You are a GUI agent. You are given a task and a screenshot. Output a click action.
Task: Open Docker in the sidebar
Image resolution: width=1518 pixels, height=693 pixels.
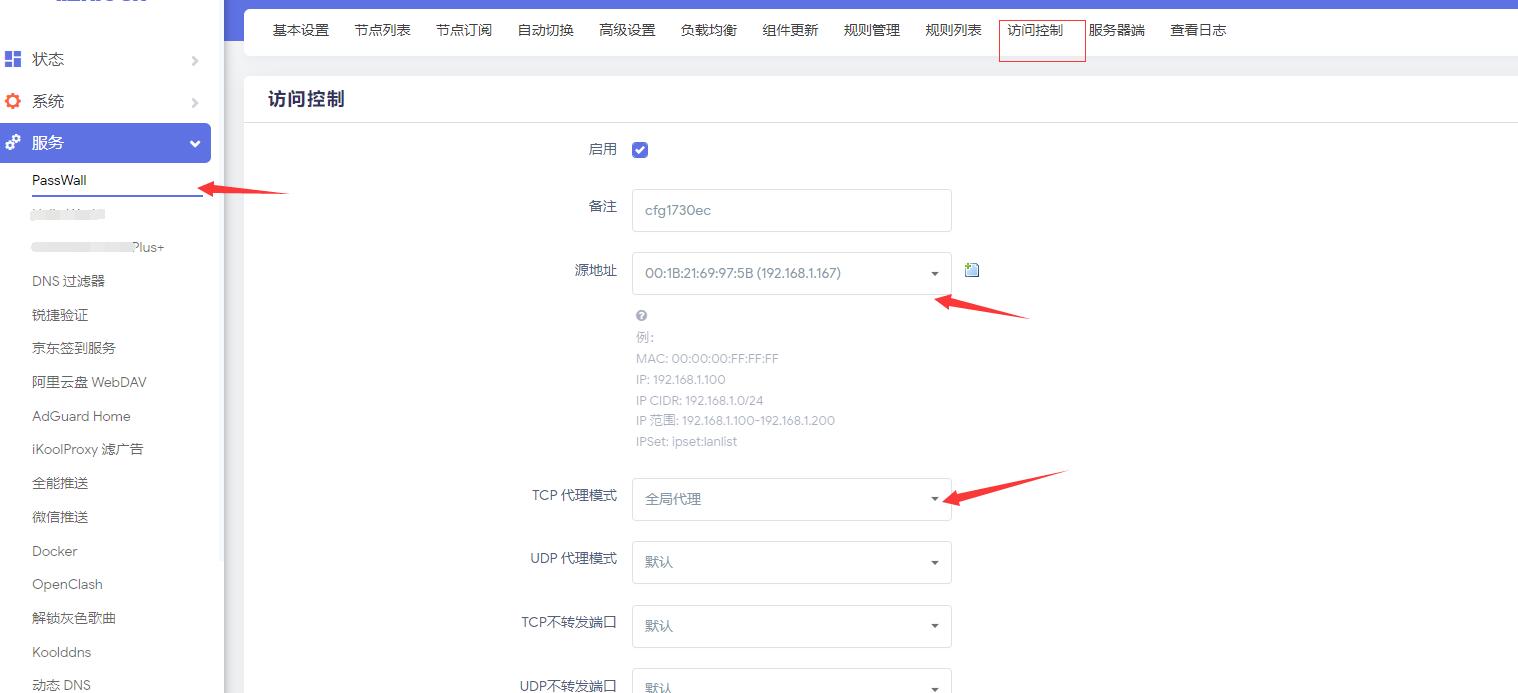tap(54, 551)
